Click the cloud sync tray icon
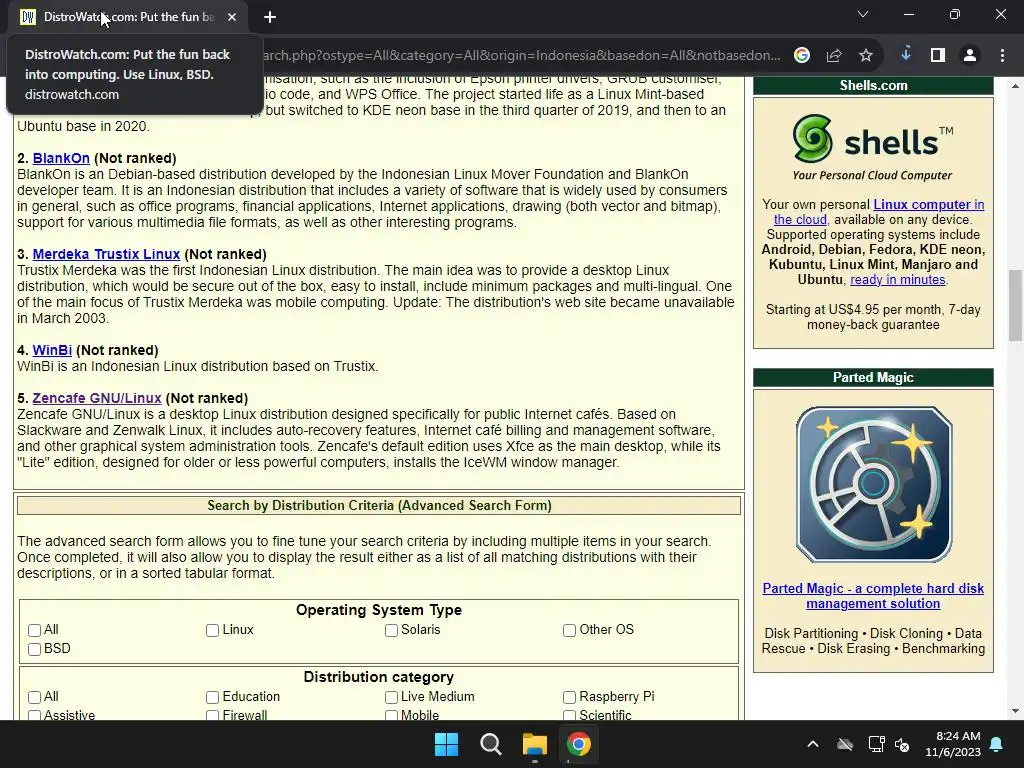 (x=844, y=744)
